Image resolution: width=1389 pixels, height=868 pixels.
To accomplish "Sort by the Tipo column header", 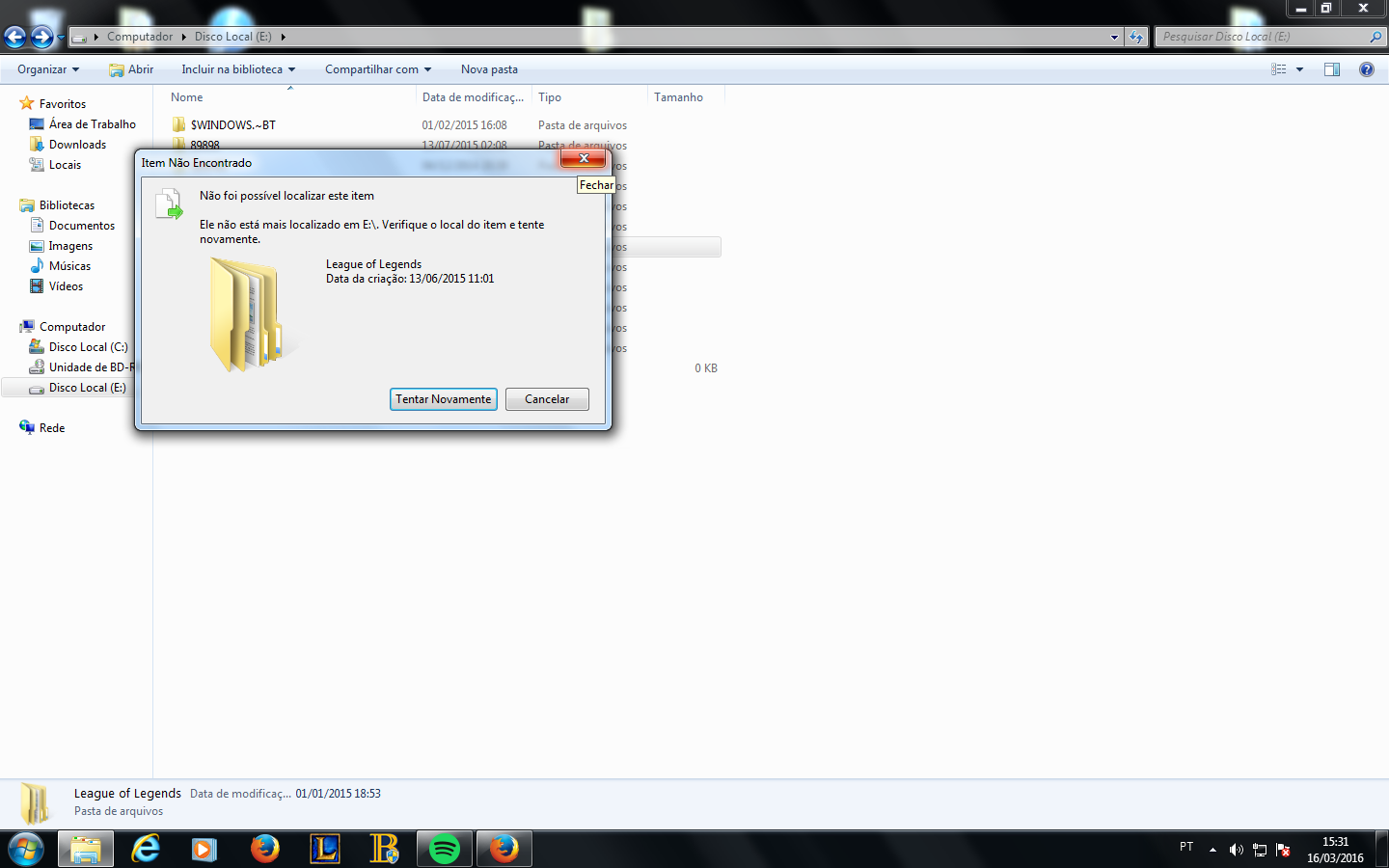I will [x=589, y=97].
